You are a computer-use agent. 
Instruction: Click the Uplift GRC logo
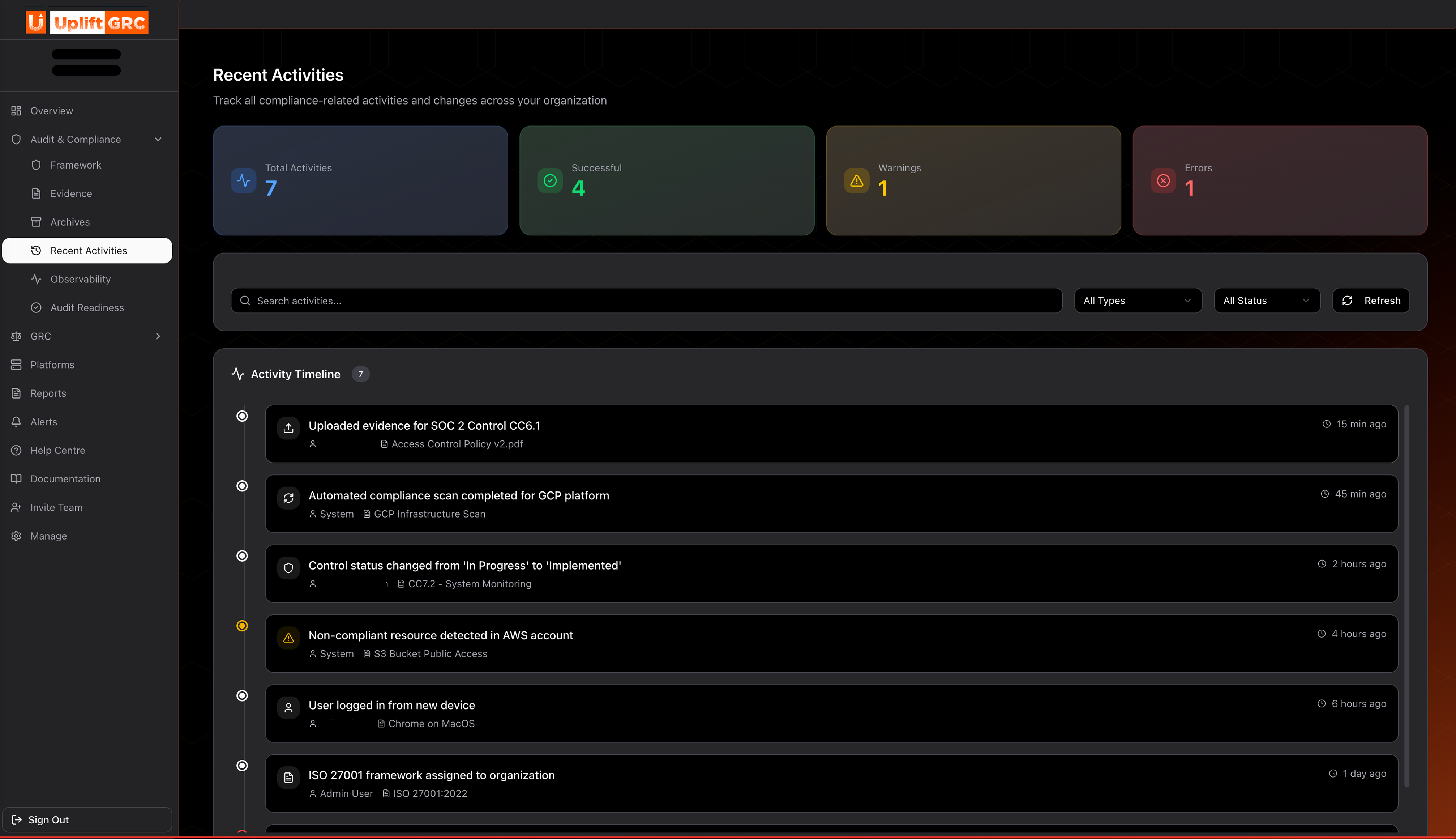(87, 22)
